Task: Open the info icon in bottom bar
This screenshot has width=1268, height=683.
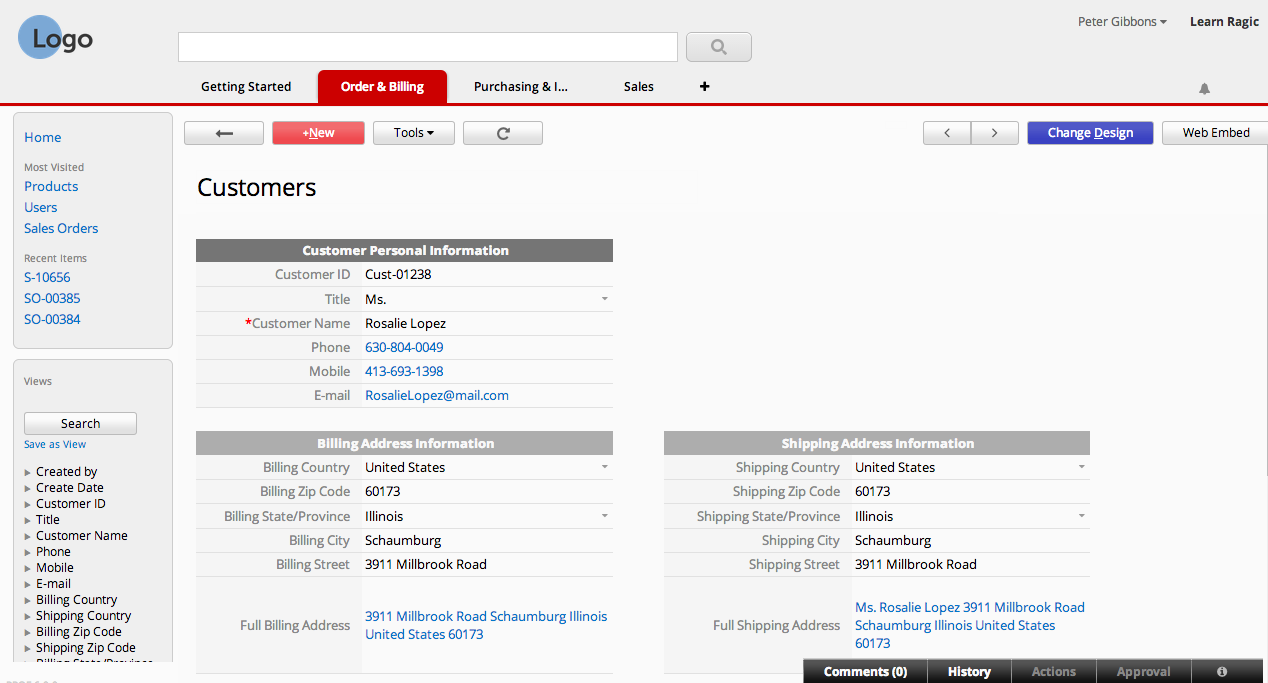Action: click(1221, 671)
